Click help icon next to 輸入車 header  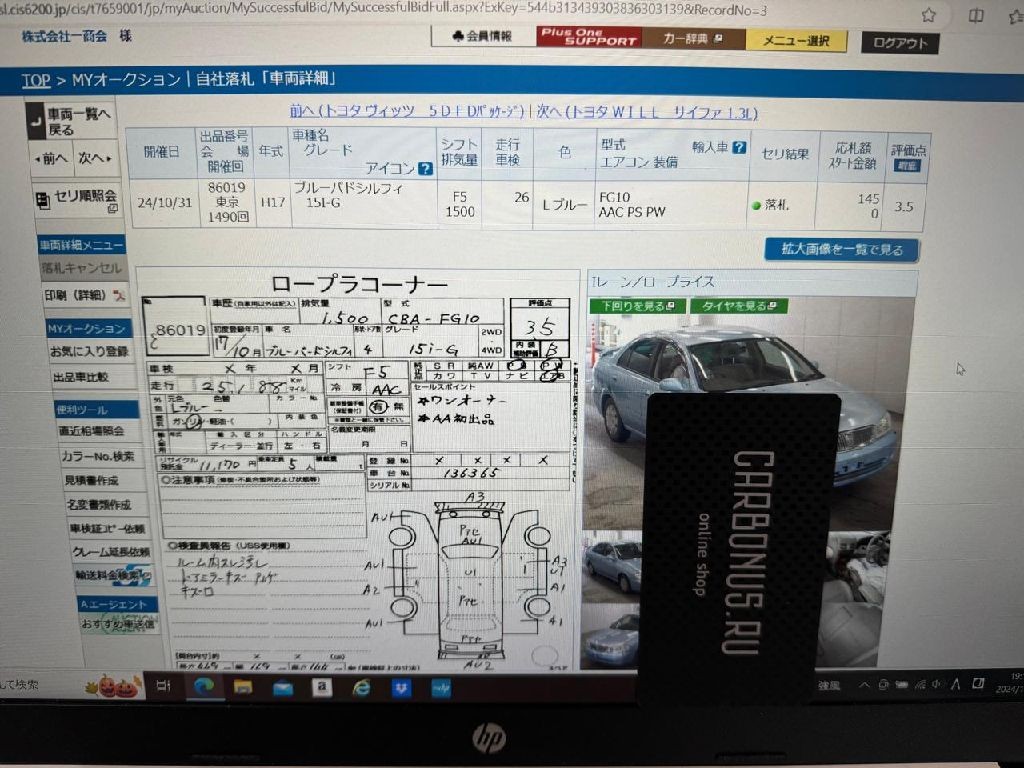739,148
